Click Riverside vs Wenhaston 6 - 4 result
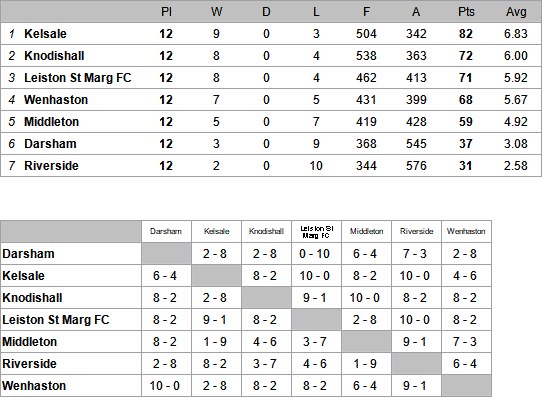 tap(465, 364)
